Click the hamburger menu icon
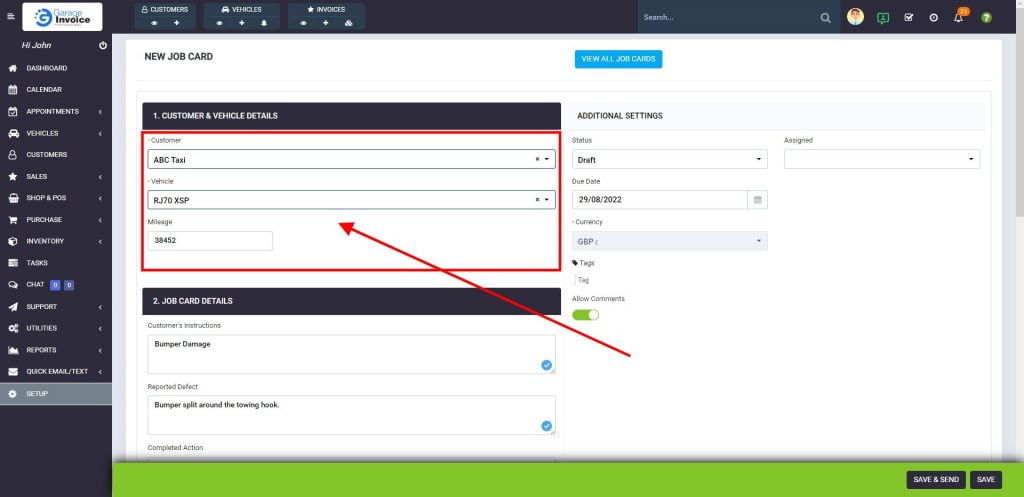The image size is (1024, 497). 11,17
